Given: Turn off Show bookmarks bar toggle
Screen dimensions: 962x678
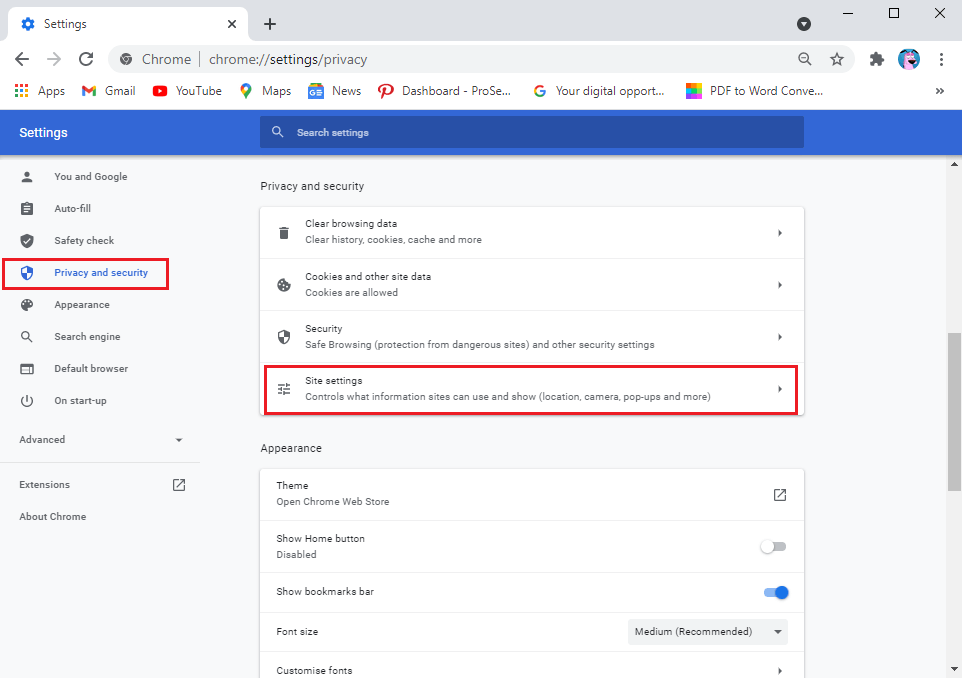Looking at the screenshot, I should [x=775, y=592].
